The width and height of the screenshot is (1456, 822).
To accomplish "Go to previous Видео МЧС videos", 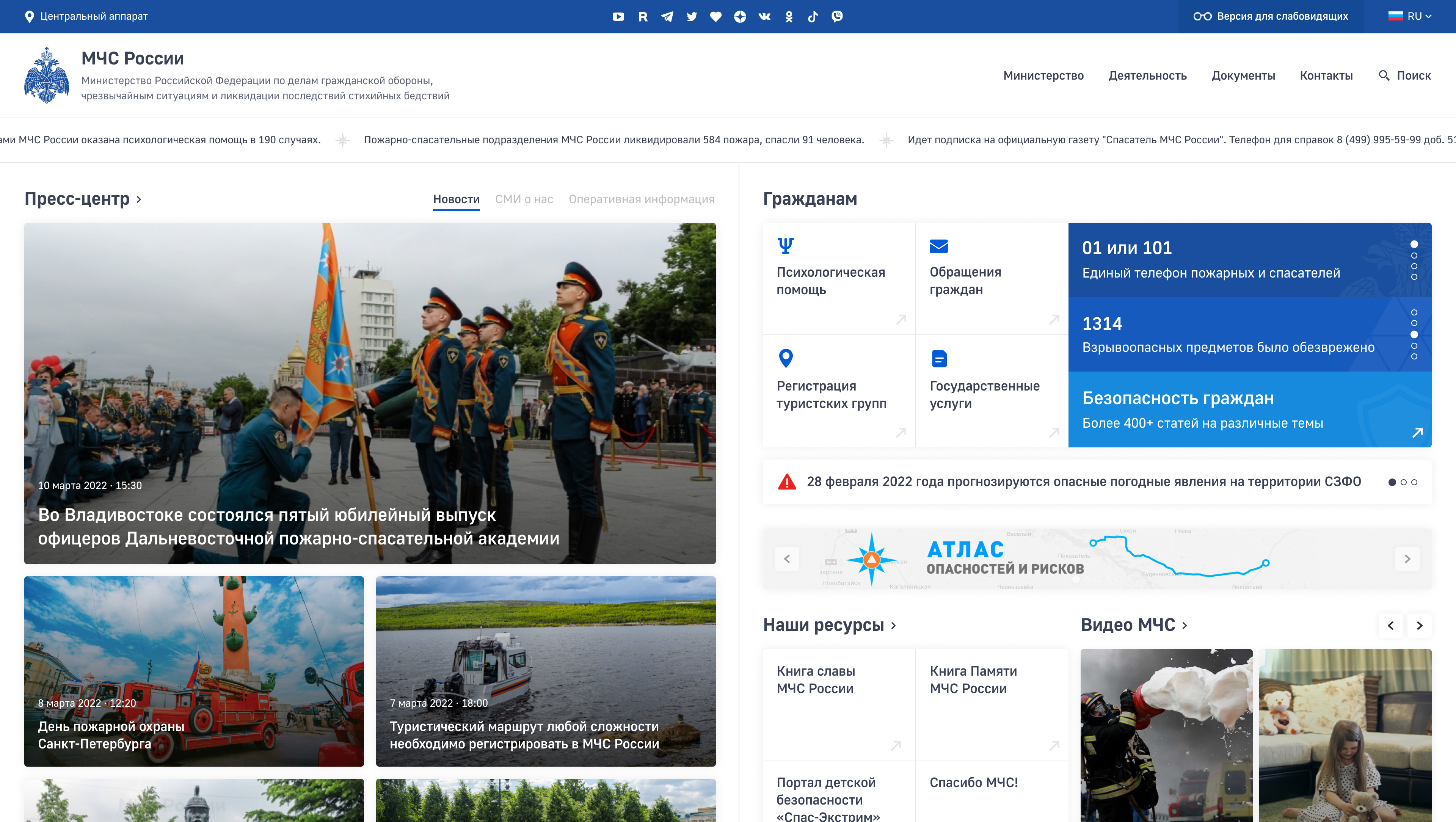I will pyautogui.click(x=1390, y=625).
